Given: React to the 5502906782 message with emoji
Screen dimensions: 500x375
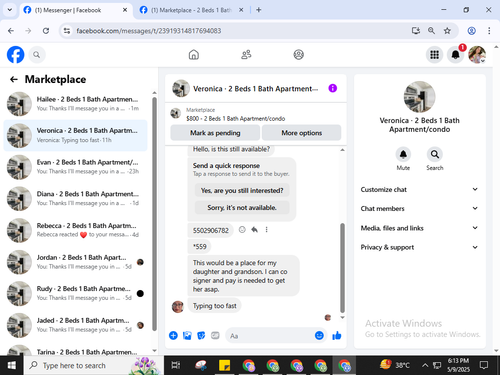Looking at the screenshot, I should (x=242, y=230).
